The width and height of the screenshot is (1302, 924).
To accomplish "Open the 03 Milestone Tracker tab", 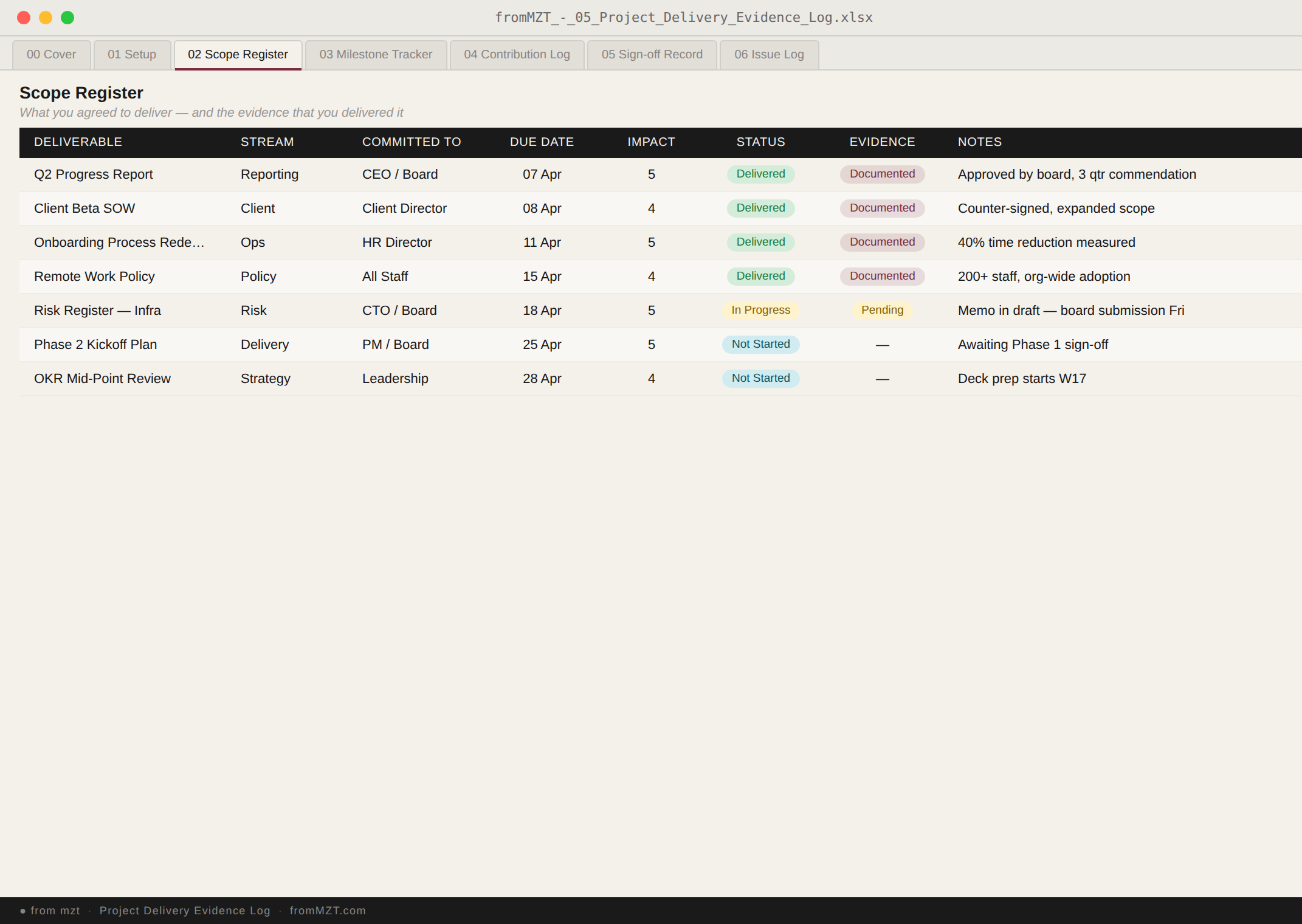I will pos(376,55).
